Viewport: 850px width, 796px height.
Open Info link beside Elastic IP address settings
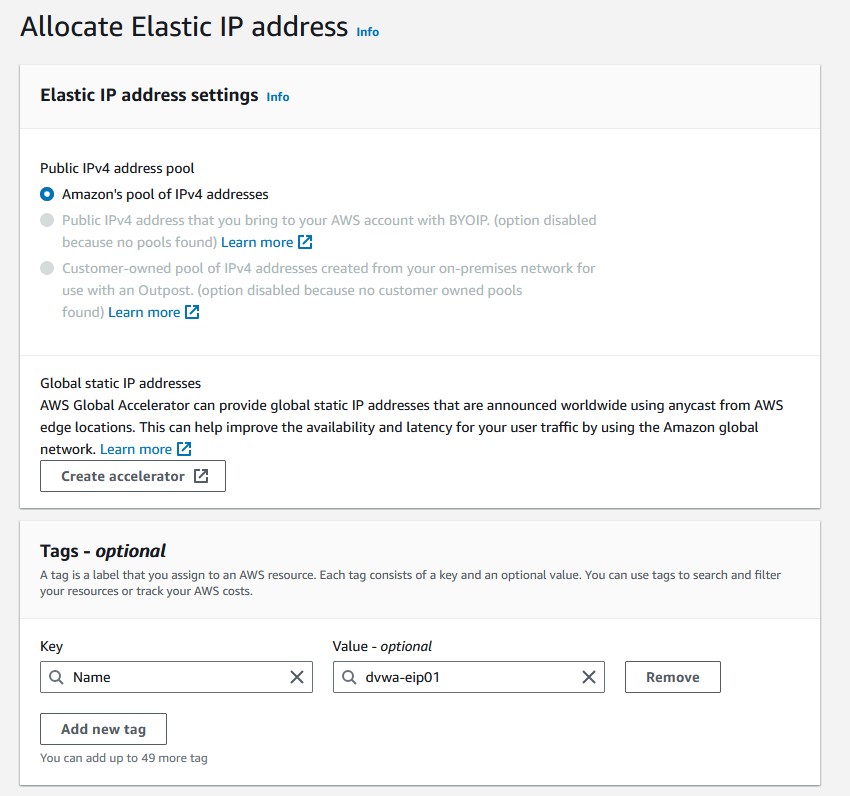(x=278, y=97)
